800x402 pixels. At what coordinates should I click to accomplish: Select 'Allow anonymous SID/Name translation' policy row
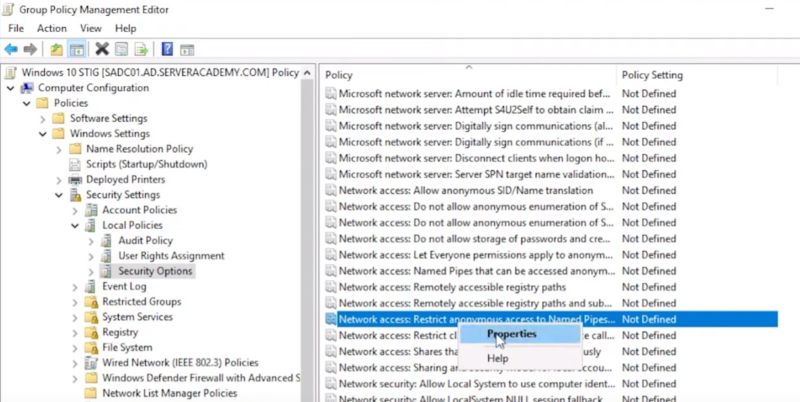pyautogui.click(x=473, y=190)
